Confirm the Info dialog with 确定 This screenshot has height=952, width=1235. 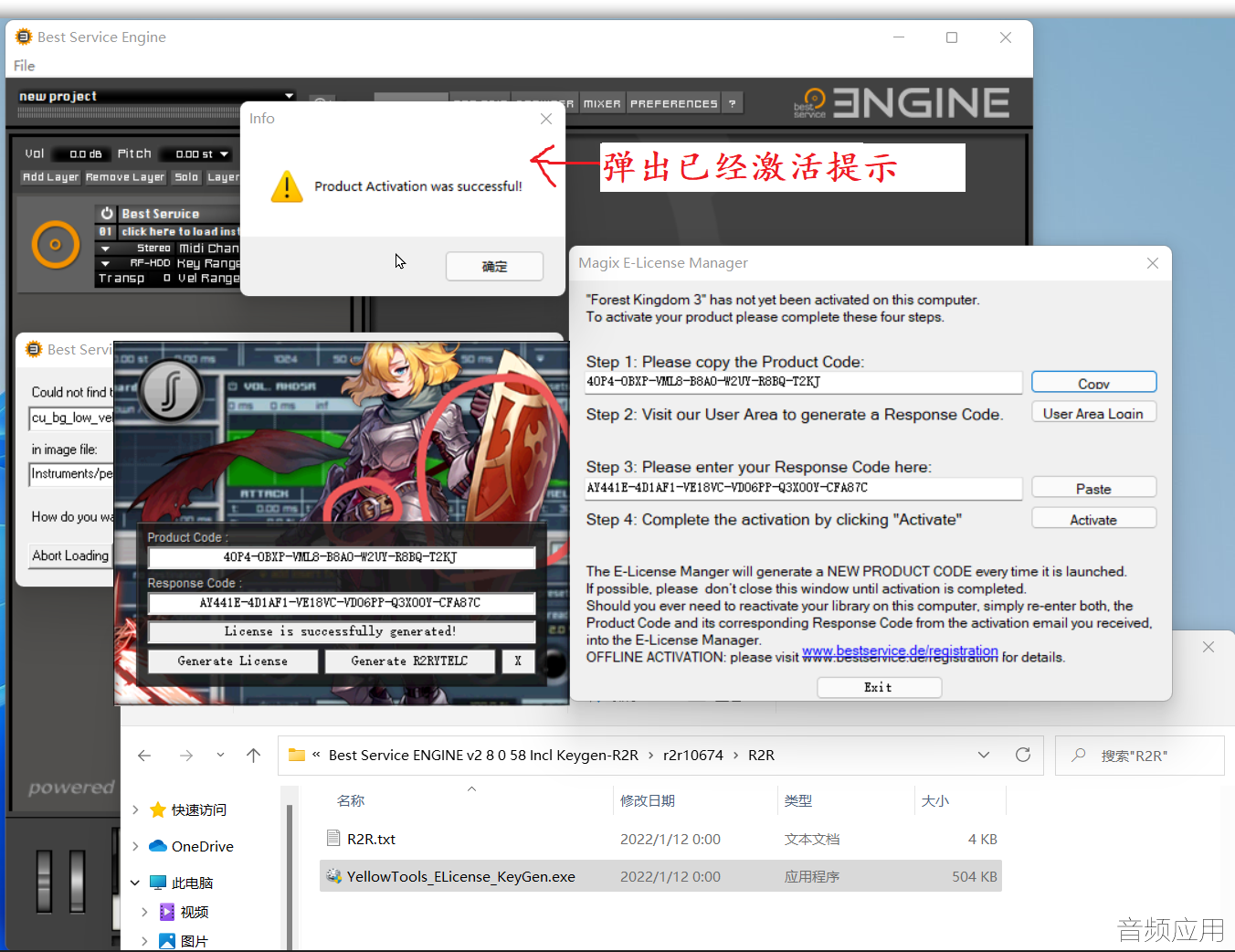tap(494, 266)
